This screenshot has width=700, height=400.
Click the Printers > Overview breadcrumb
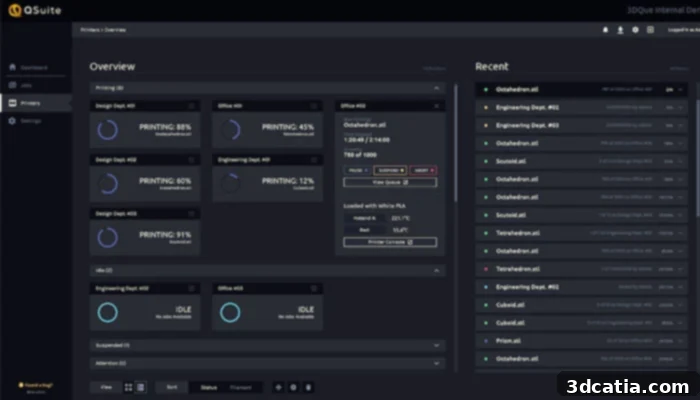[x=103, y=30]
